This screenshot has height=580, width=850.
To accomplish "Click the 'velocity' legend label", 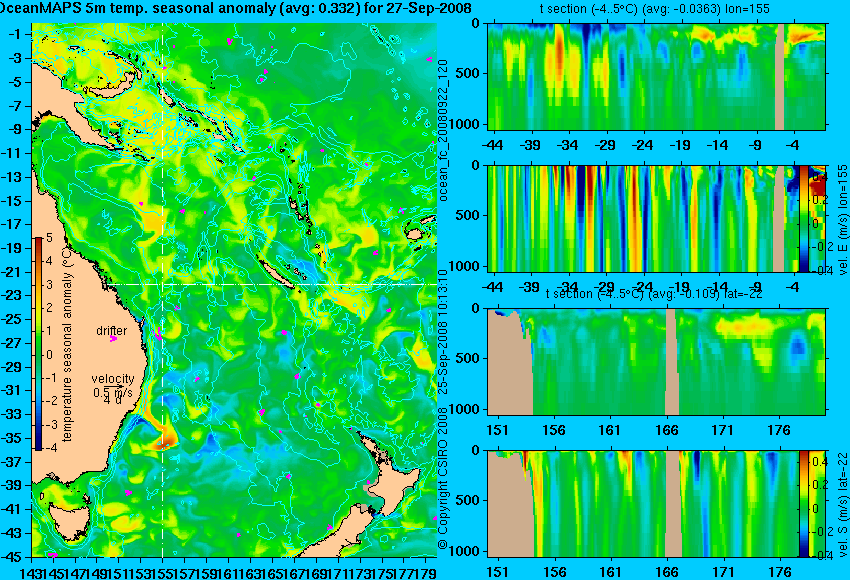I will pyautogui.click(x=113, y=378).
